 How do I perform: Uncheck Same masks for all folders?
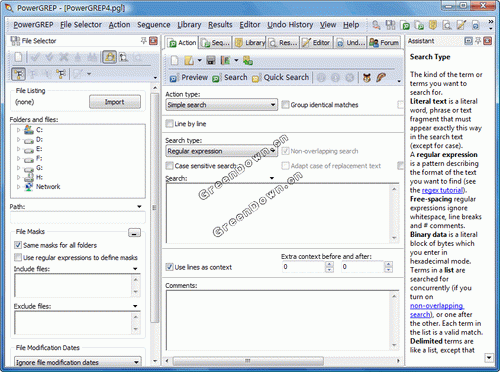point(18,245)
